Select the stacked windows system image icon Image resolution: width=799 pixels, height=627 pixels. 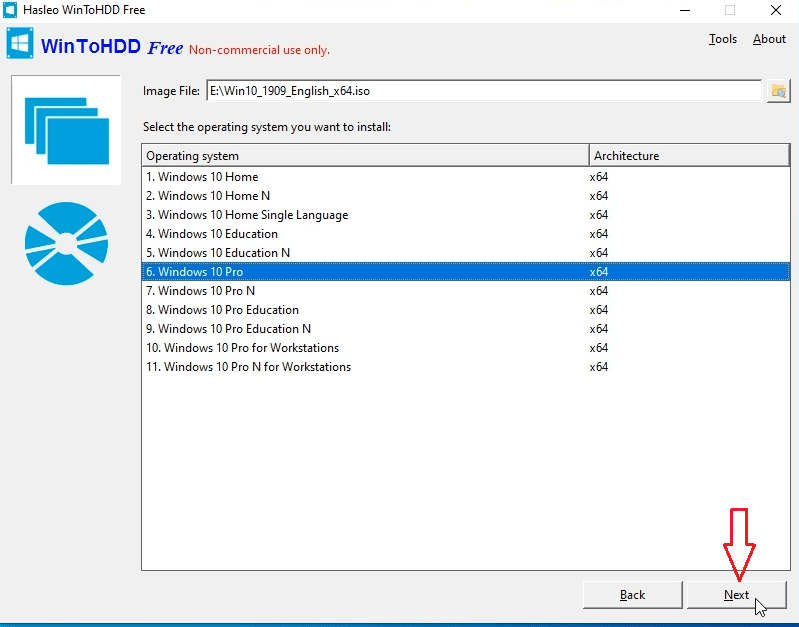pos(66,130)
